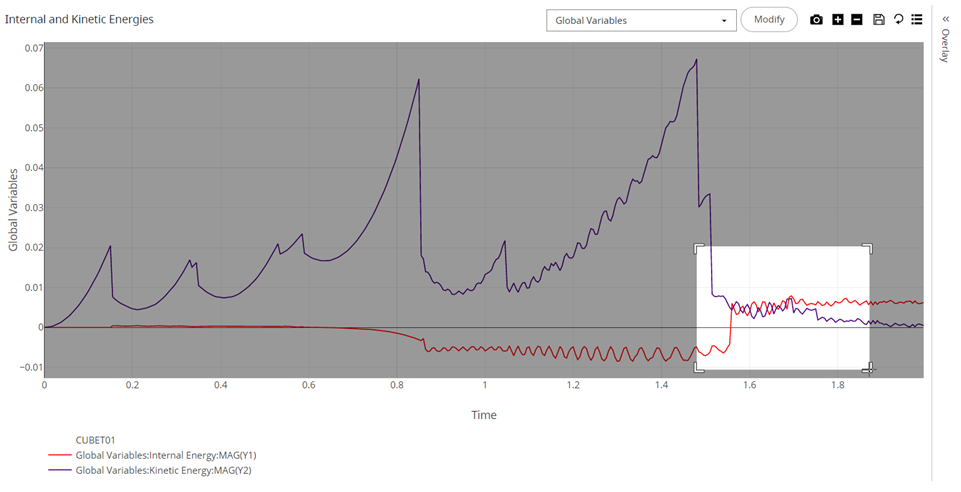Click the 0.8 x-axis tick label

point(397,385)
